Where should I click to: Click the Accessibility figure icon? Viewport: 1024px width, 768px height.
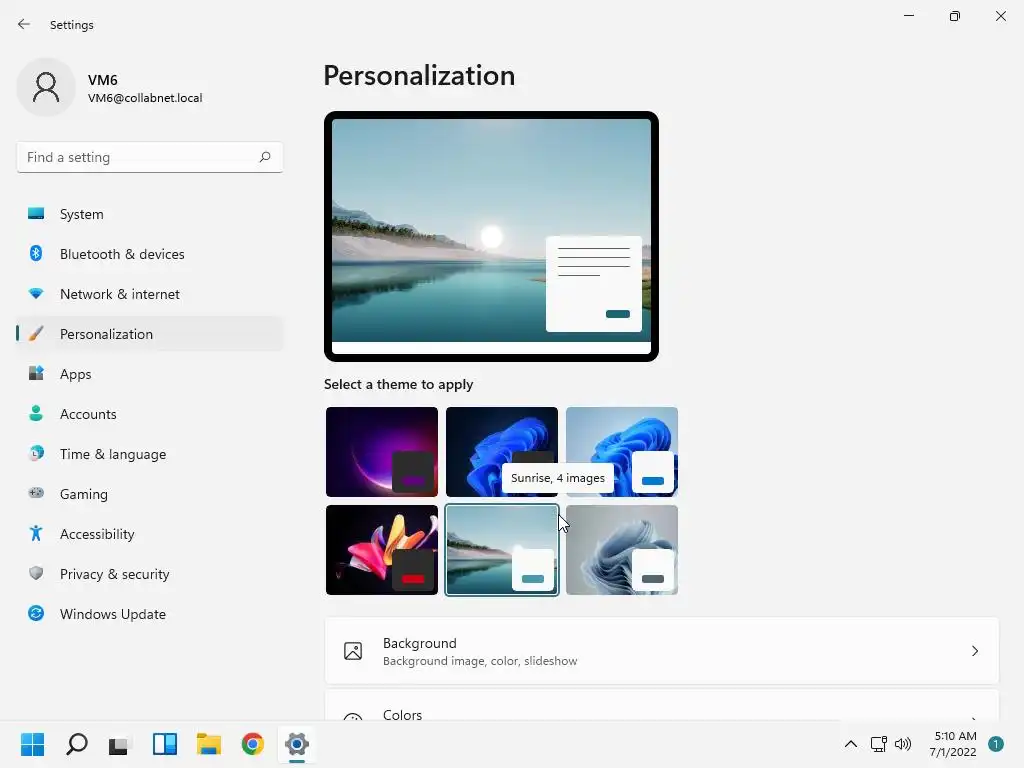coord(36,534)
